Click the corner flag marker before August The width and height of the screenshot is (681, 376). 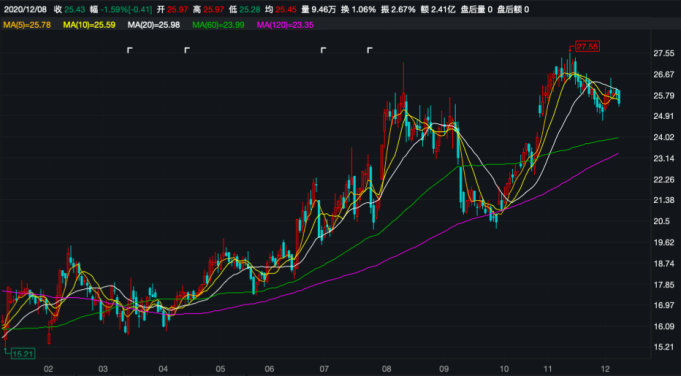pyautogui.click(x=369, y=50)
